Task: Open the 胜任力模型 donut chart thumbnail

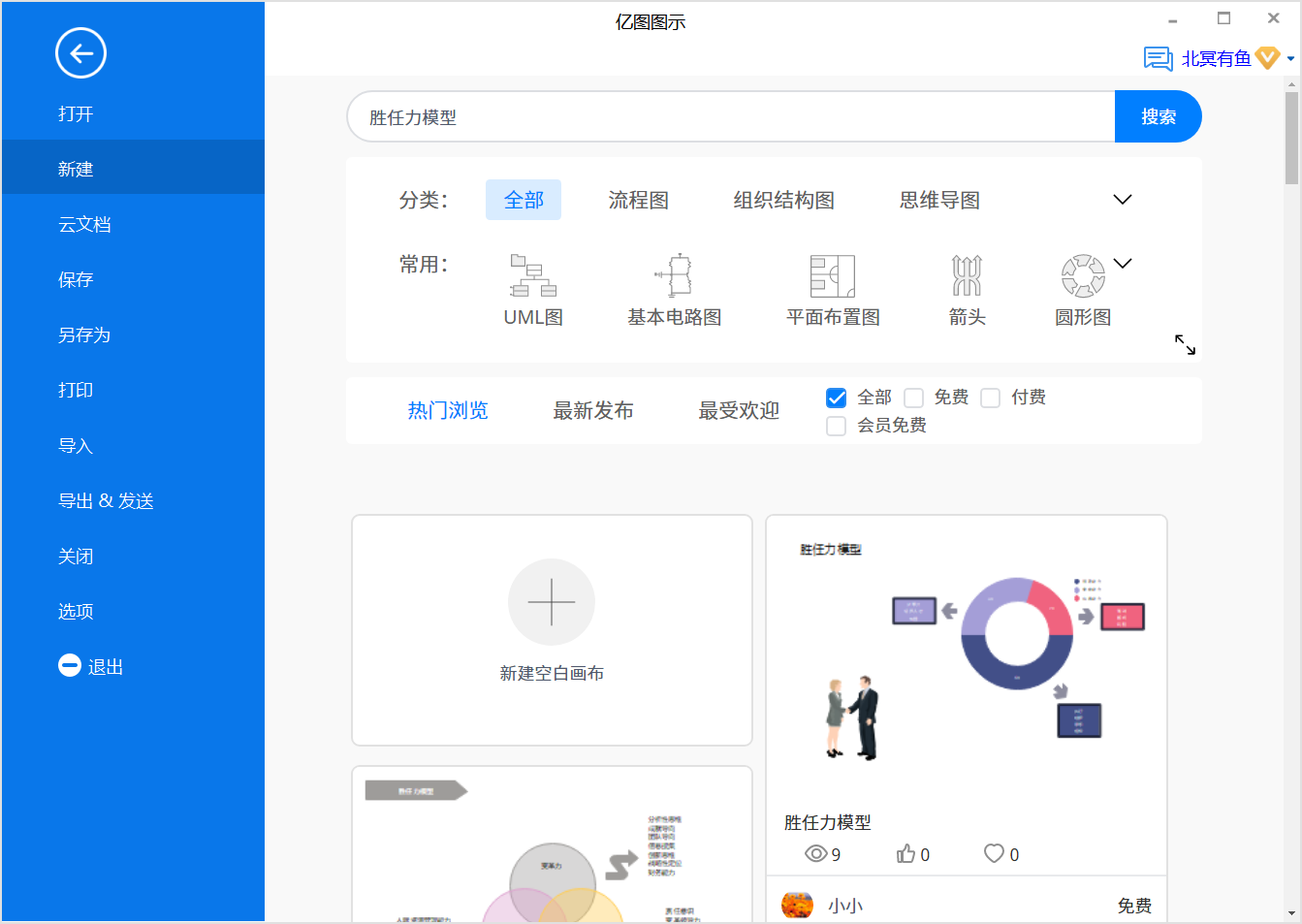Action: [x=966, y=659]
